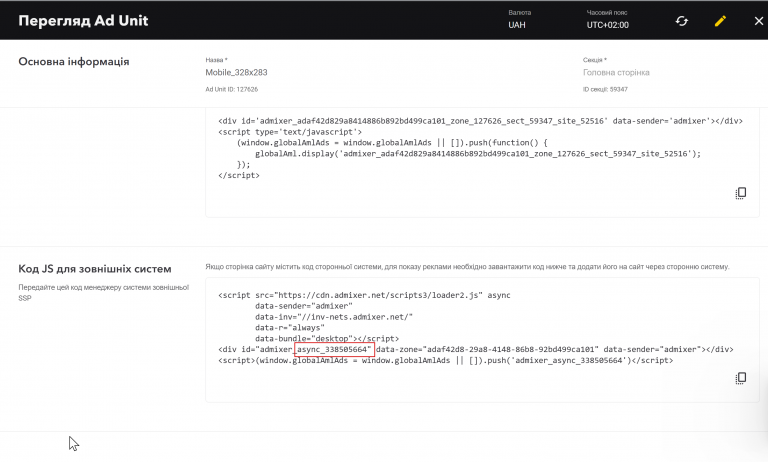Close the Ad Unit preview panel

pyautogui.click(x=759, y=21)
